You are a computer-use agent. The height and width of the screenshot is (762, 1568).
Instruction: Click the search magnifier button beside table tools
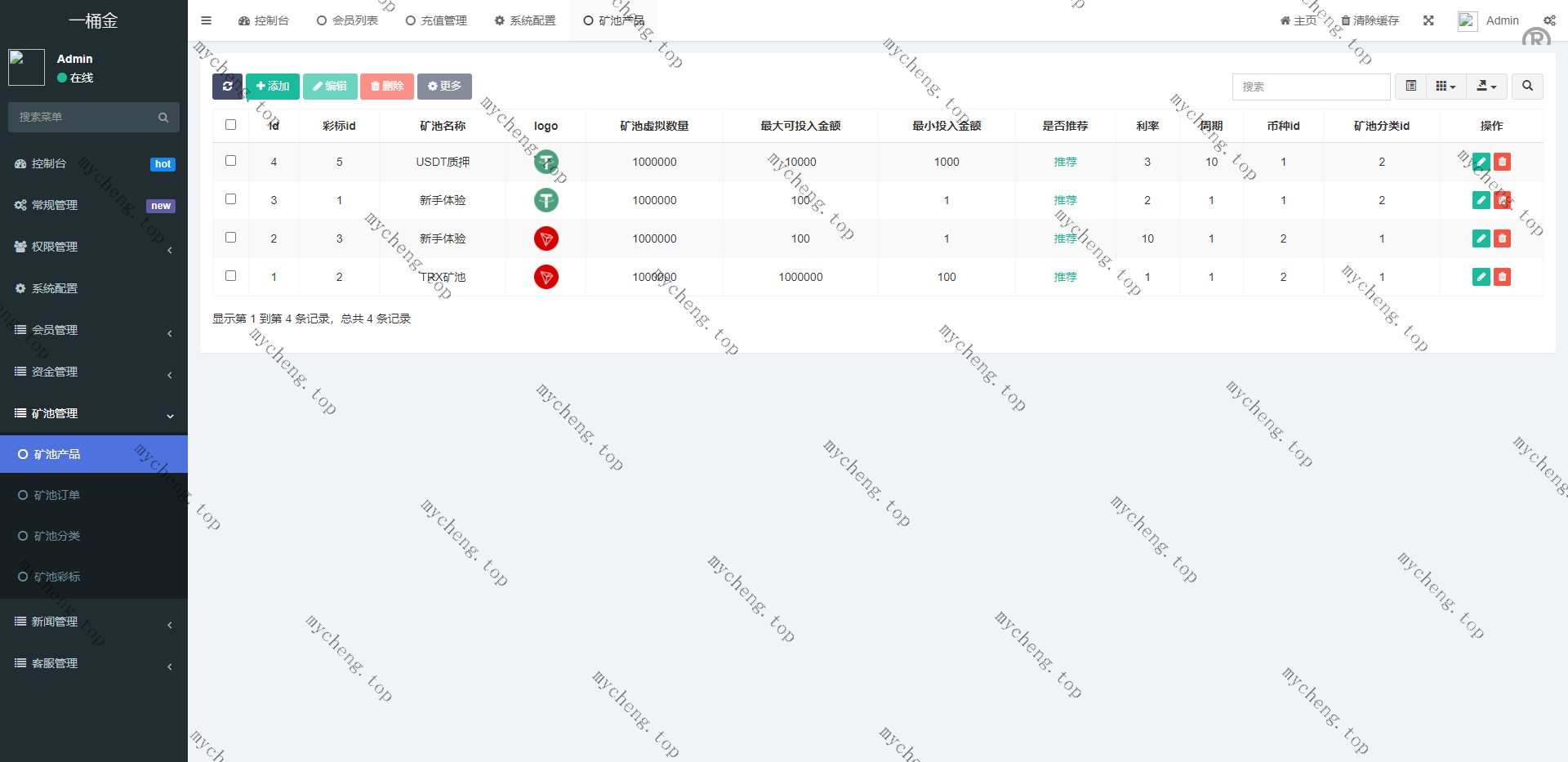pos(1527,87)
